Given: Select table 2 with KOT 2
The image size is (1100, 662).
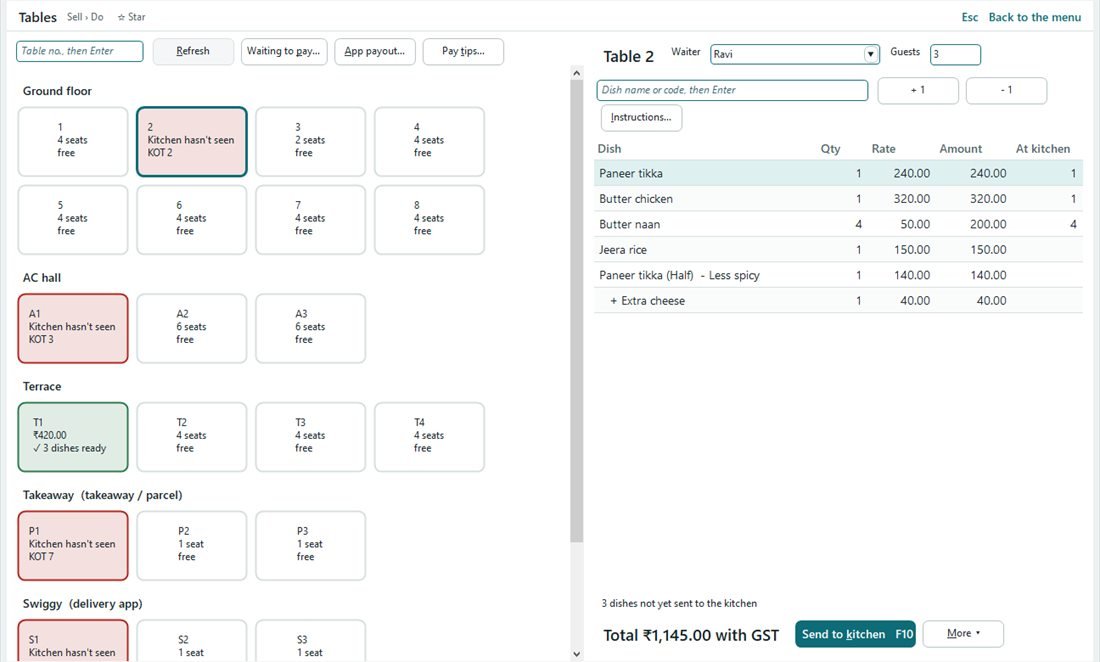Looking at the screenshot, I should click(192, 142).
